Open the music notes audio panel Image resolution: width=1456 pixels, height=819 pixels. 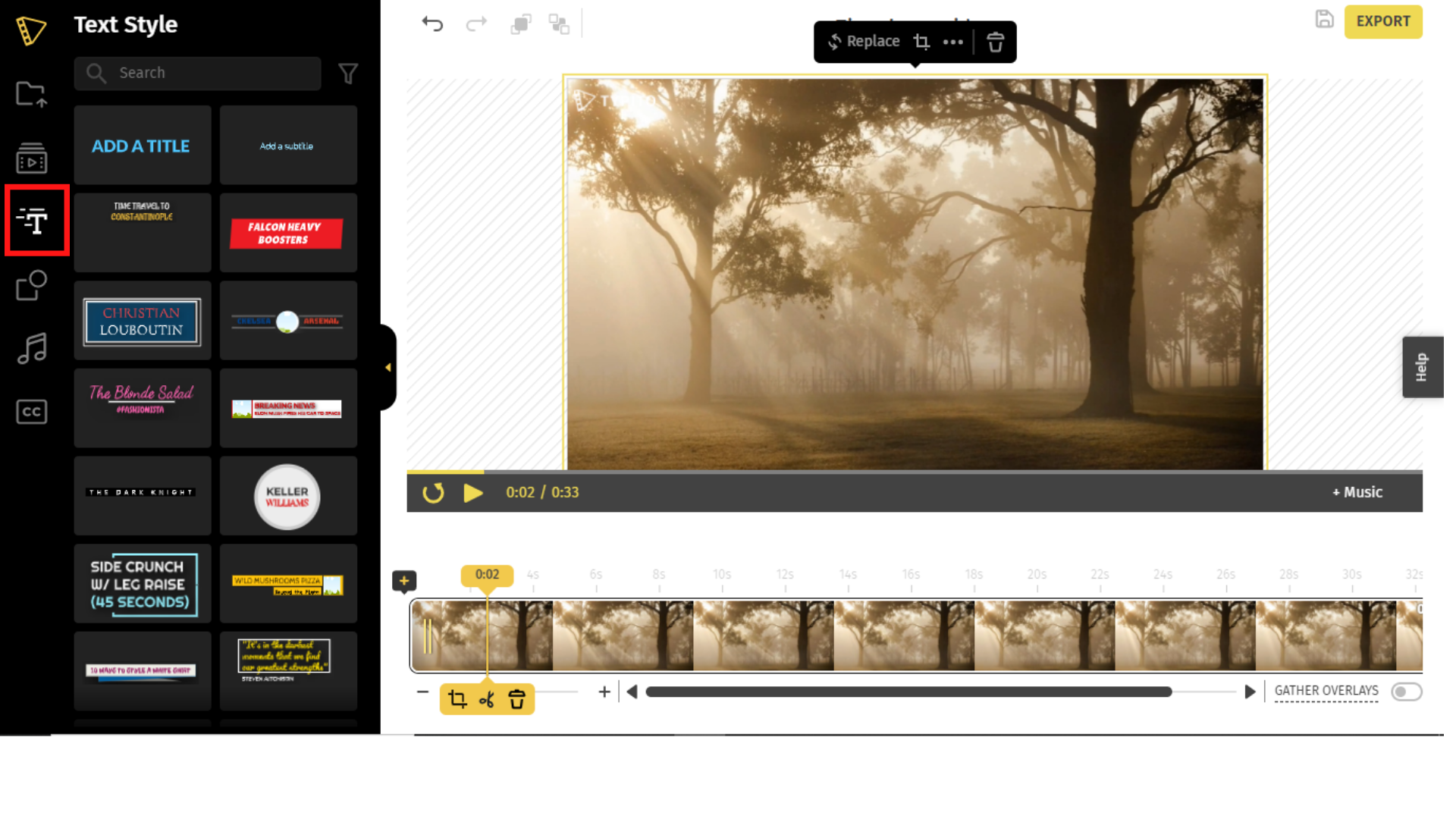[32, 349]
